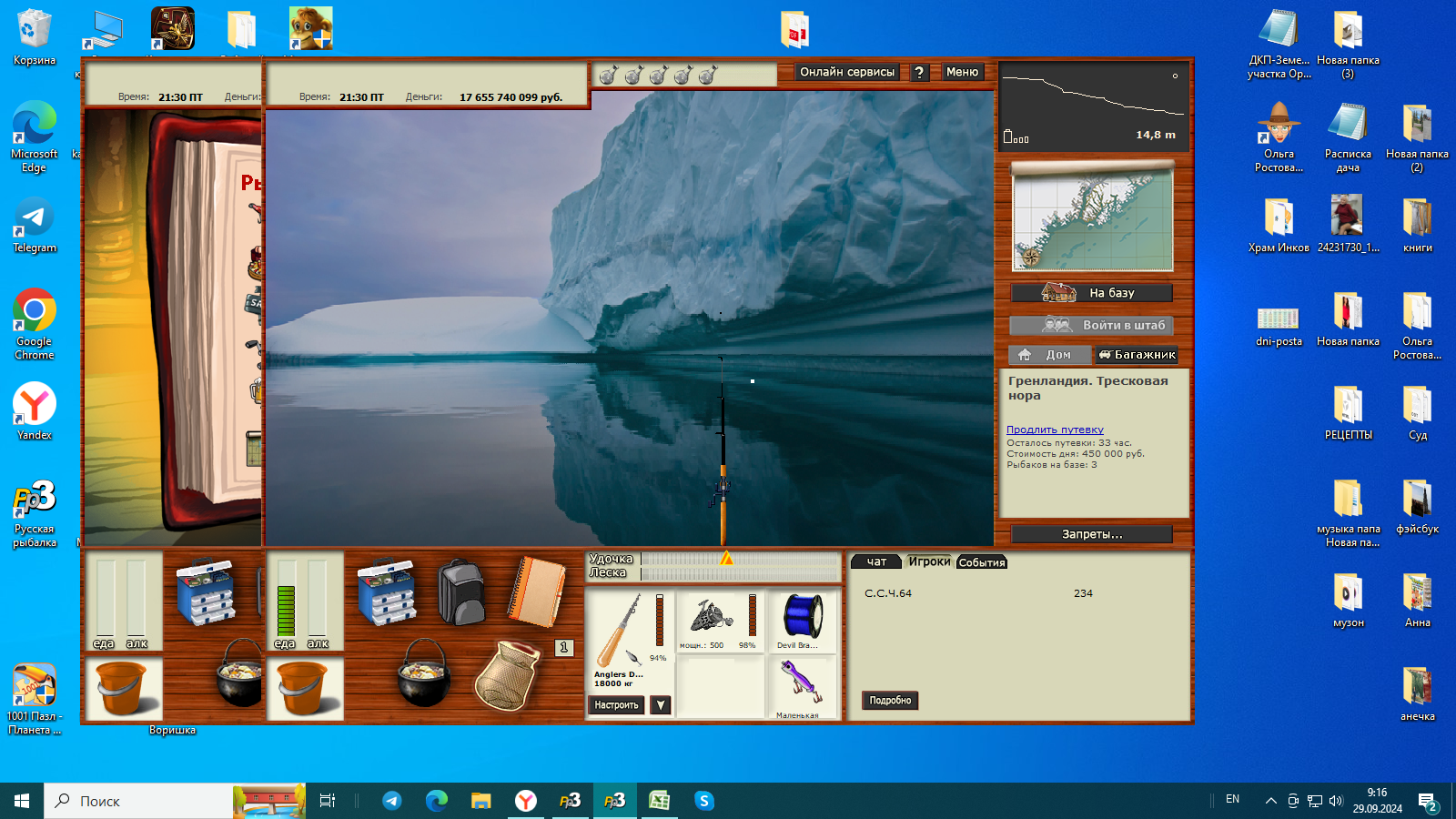Click the depth profile chart showing 14,8 m
Viewport: 1456px width, 819px height.
coord(1094,106)
